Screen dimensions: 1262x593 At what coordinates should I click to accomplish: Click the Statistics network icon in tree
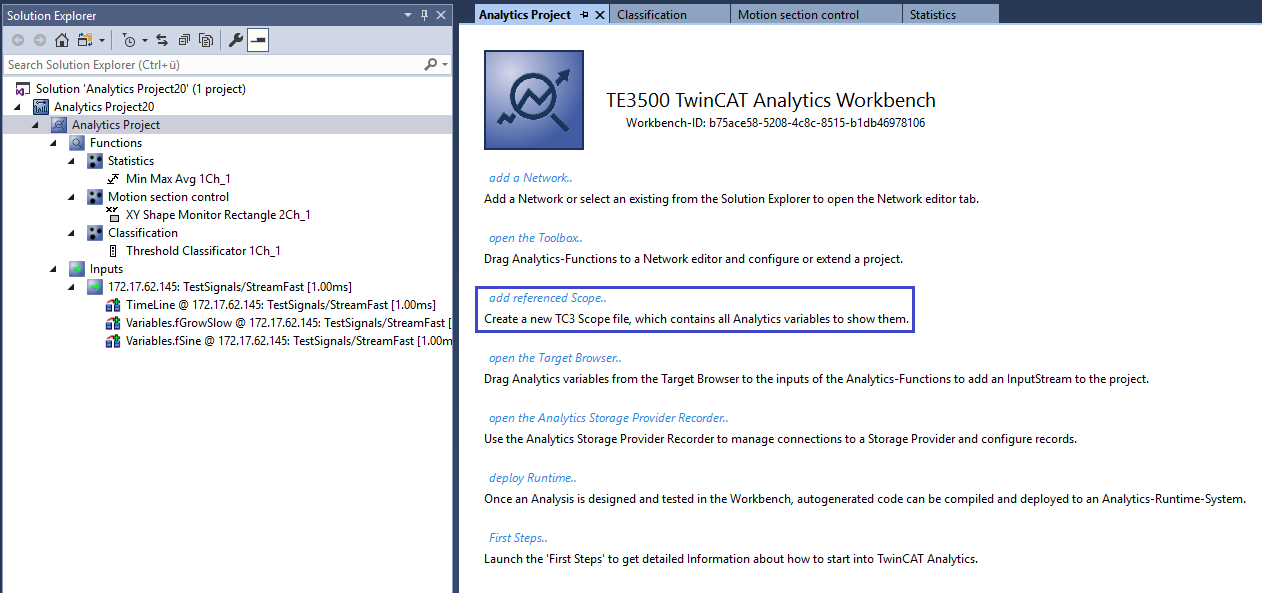(x=95, y=161)
